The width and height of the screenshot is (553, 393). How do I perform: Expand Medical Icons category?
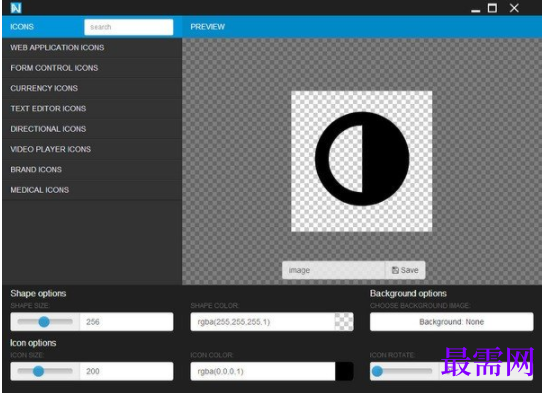[92, 190]
